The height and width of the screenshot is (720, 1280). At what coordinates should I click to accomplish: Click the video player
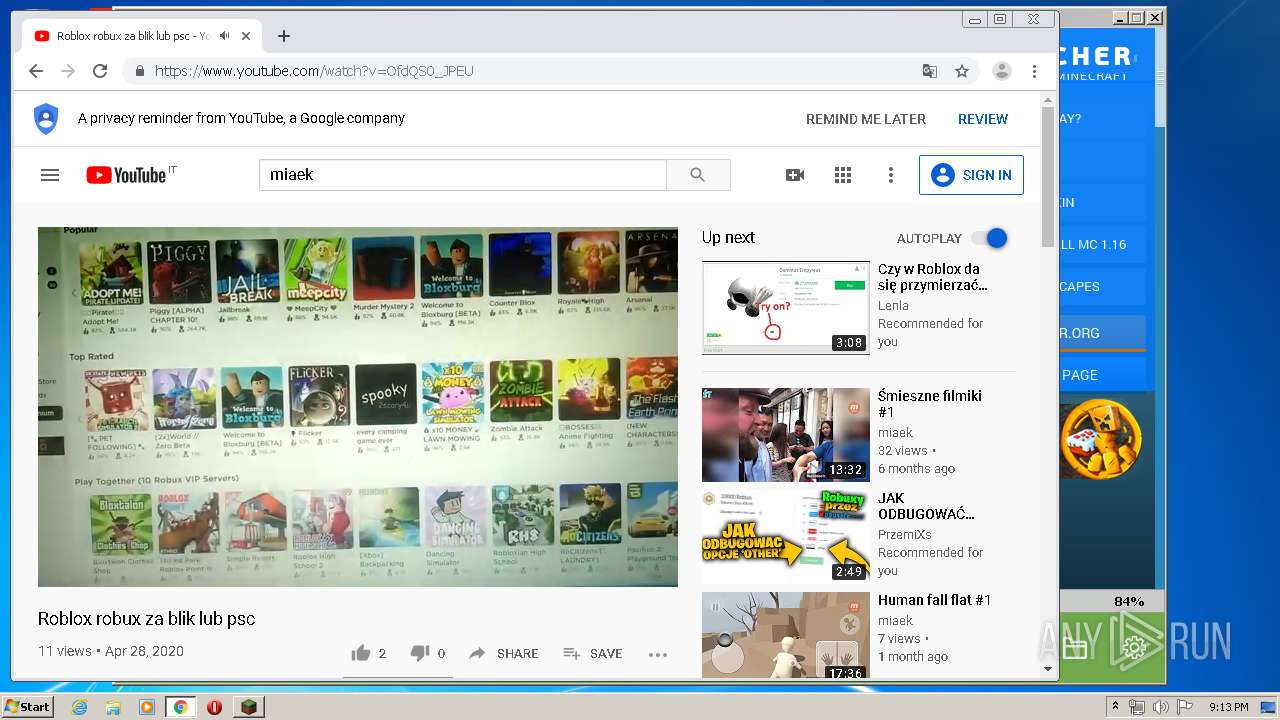point(358,406)
